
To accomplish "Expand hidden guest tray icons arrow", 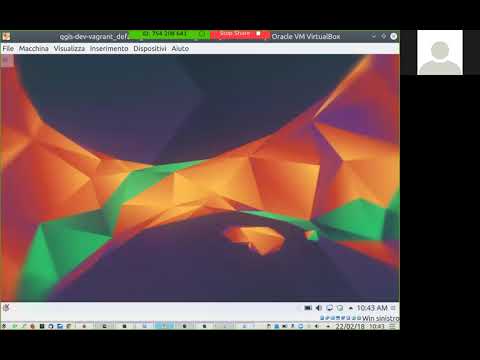I will point(350,308).
